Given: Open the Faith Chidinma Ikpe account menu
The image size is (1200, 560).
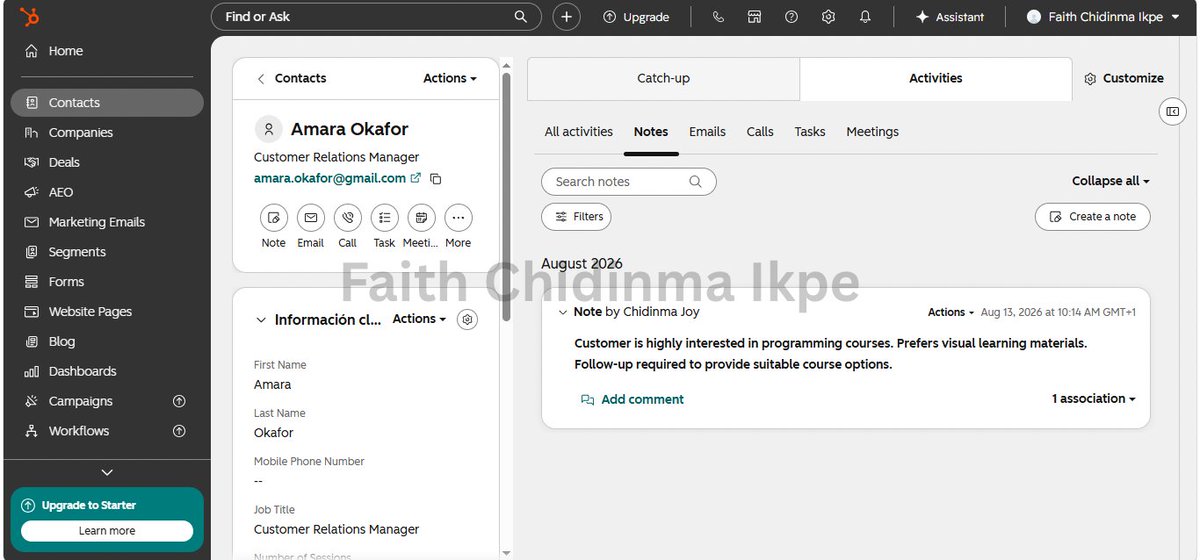Looking at the screenshot, I should [x=1102, y=17].
